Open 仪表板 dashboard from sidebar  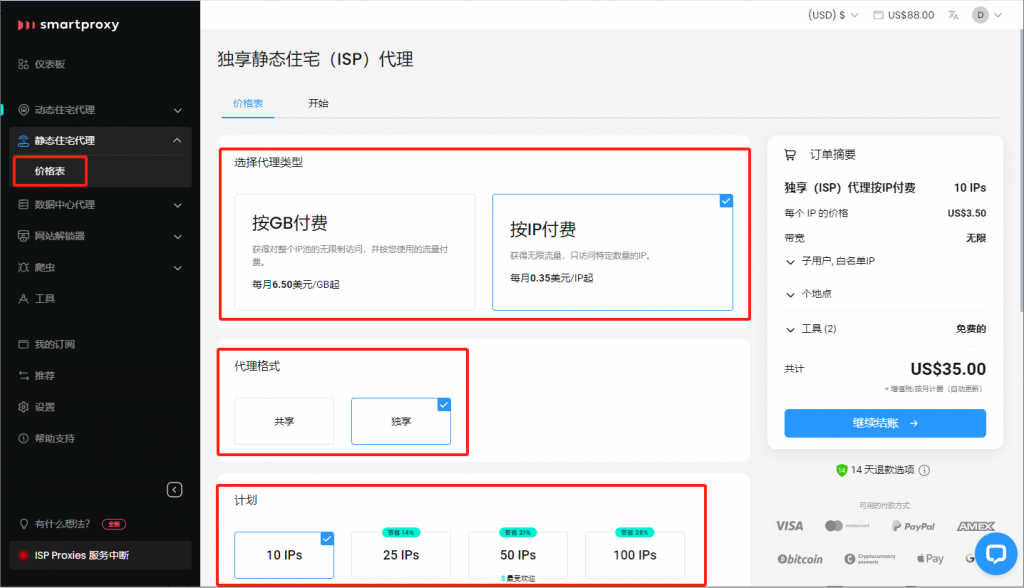point(49,64)
